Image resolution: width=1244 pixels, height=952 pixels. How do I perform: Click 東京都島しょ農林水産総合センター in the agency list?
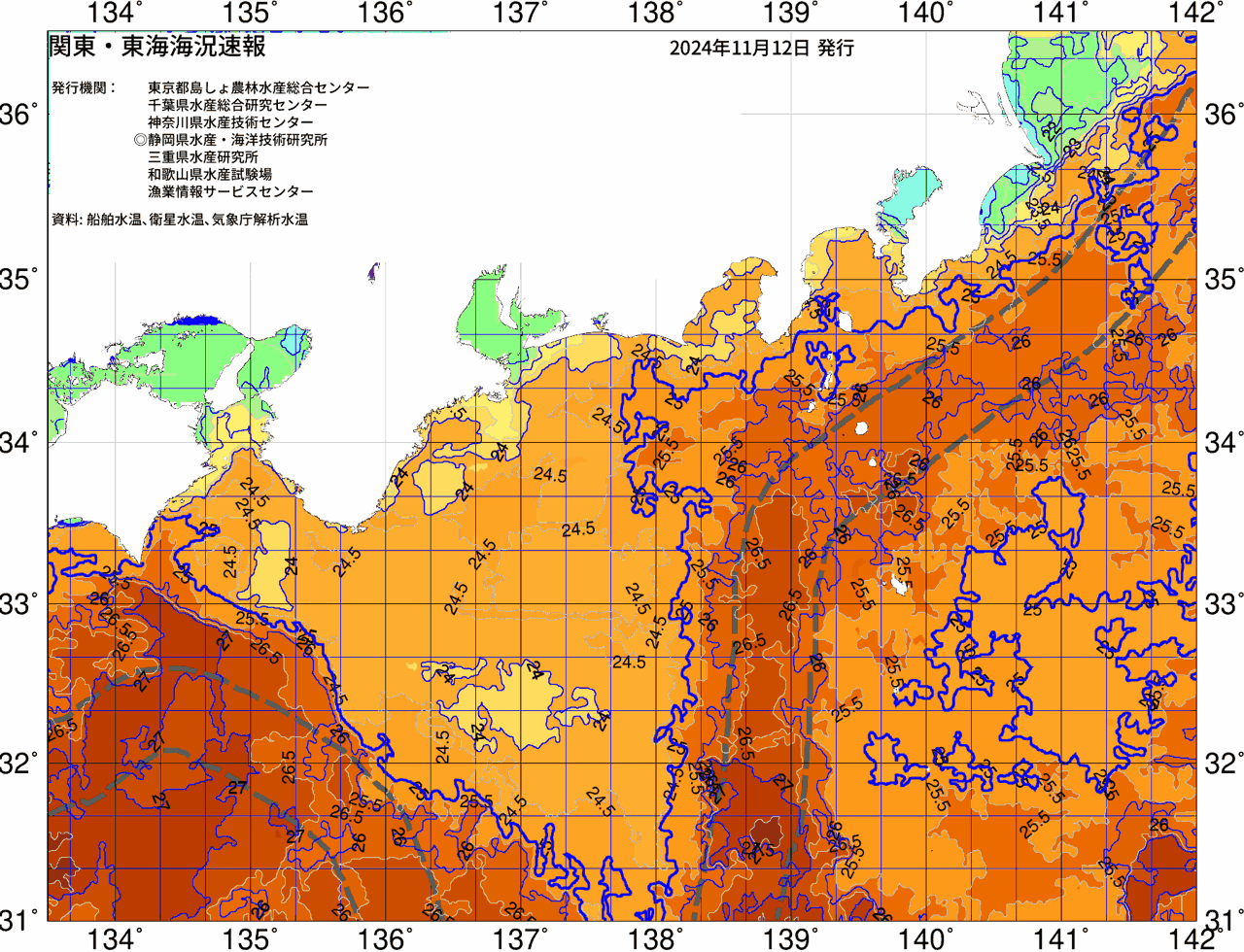pos(259,87)
